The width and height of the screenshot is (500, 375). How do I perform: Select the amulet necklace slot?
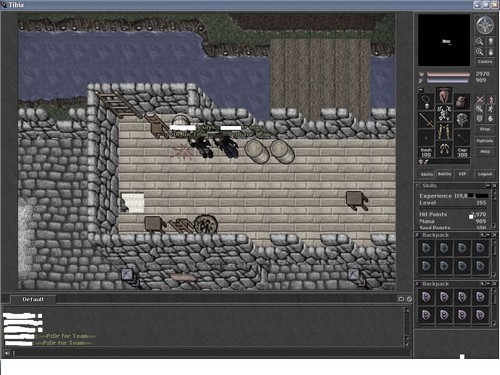[x=426, y=102]
